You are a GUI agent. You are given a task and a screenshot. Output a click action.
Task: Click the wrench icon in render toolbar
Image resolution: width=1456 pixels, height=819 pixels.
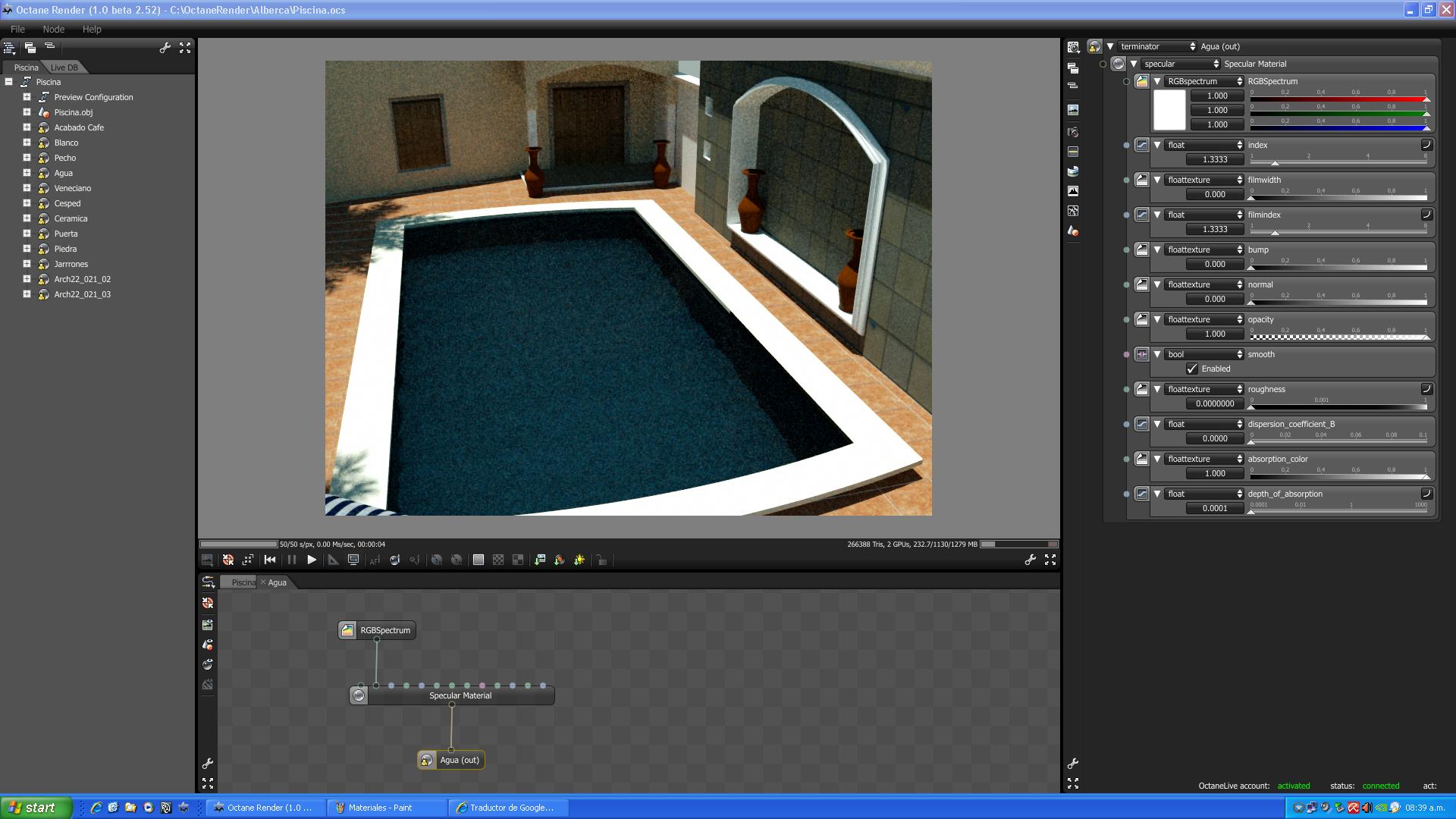[x=1030, y=560]
